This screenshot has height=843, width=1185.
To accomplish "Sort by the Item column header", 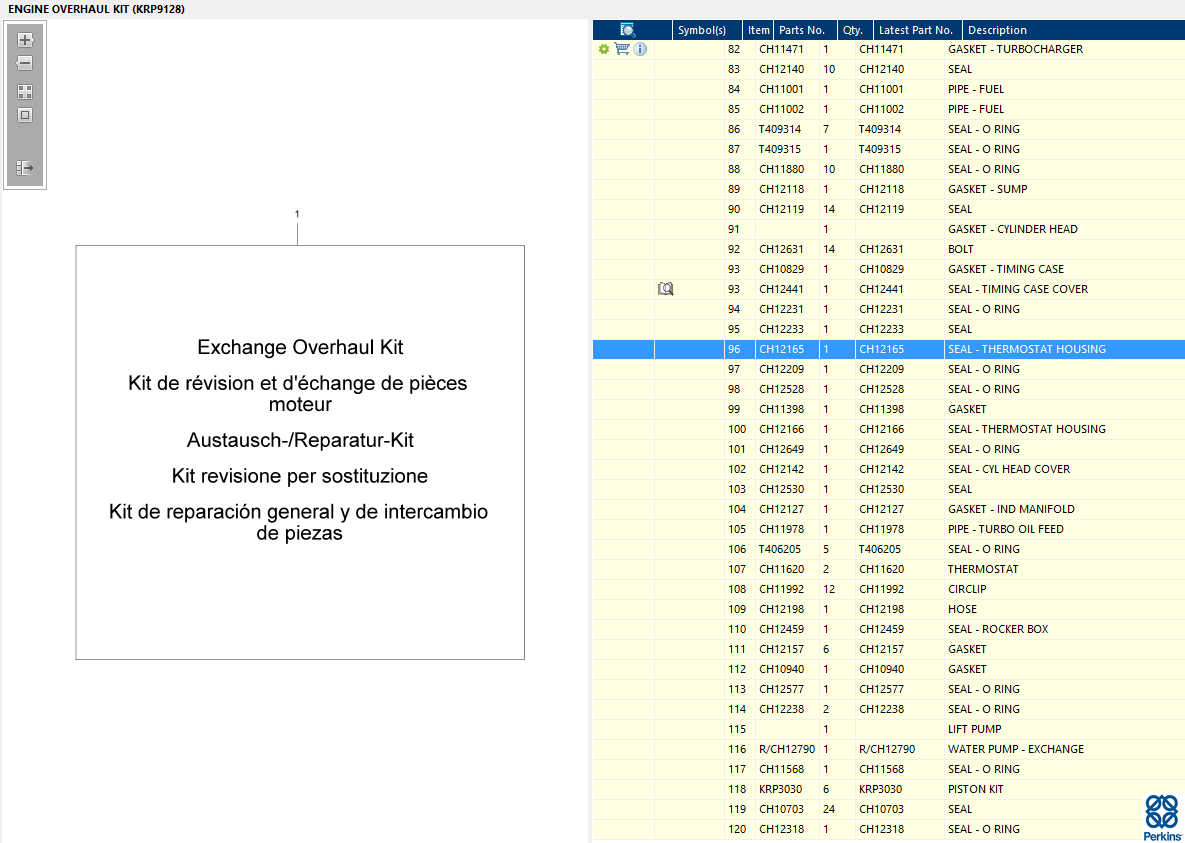I will [x=758, y=30].
